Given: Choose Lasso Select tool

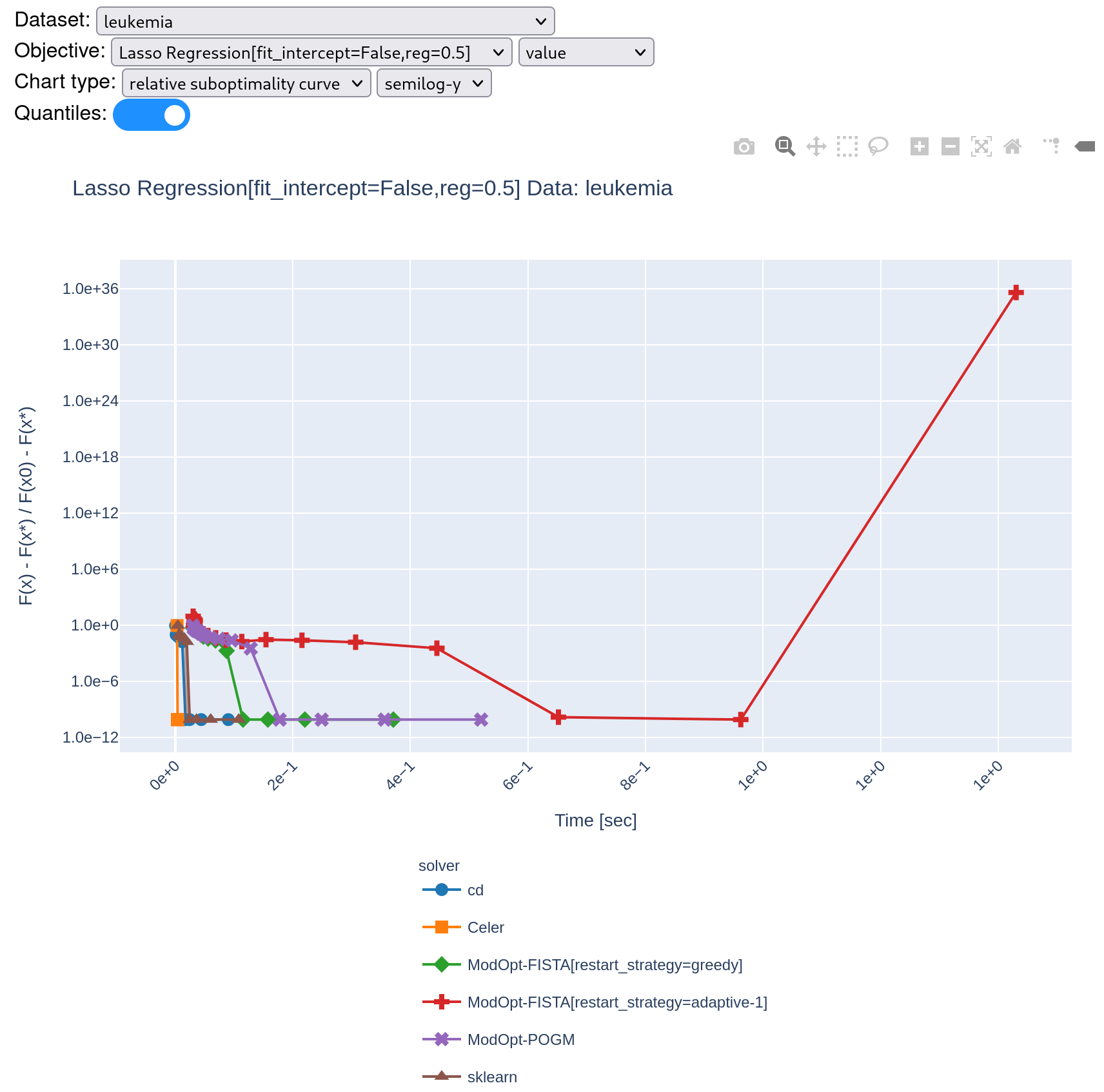Looking at the screenshot, I should tap(878, 147).
